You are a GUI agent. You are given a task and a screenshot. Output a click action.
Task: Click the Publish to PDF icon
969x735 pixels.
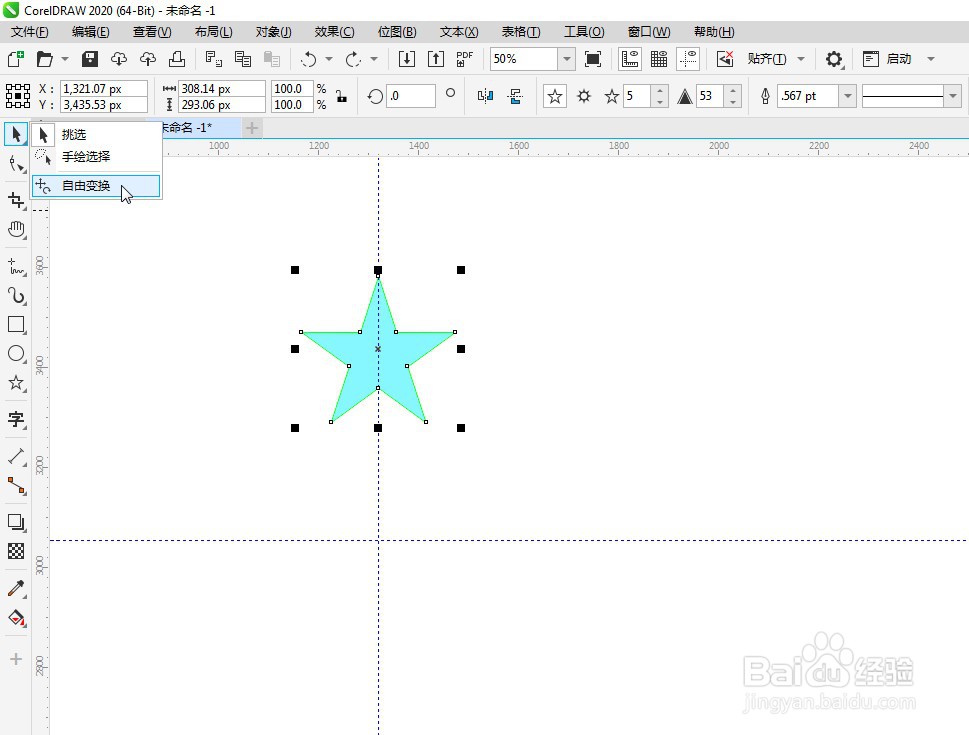pos(464,59)
